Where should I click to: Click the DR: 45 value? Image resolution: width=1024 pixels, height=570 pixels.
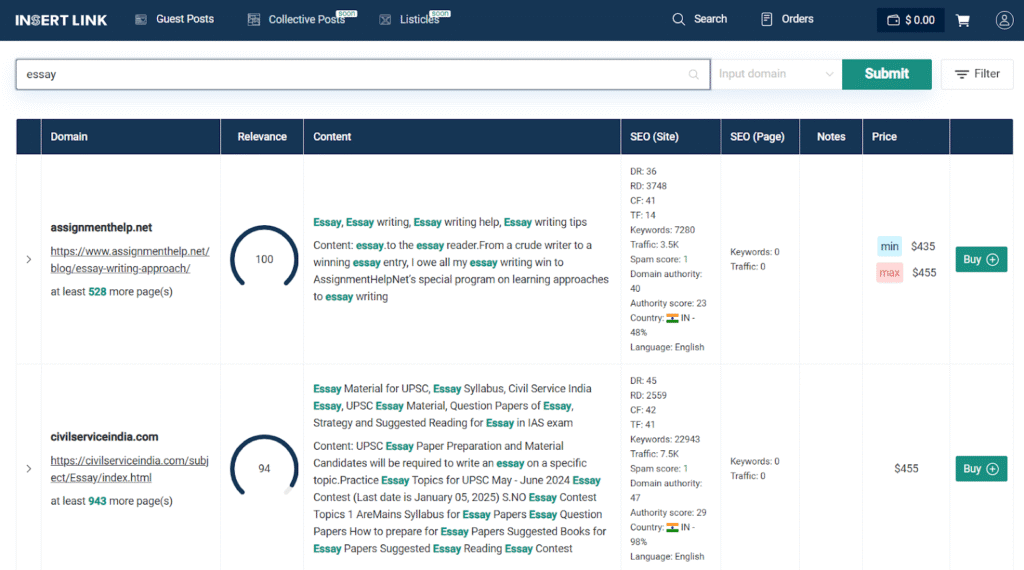click(x=643, y=381)
